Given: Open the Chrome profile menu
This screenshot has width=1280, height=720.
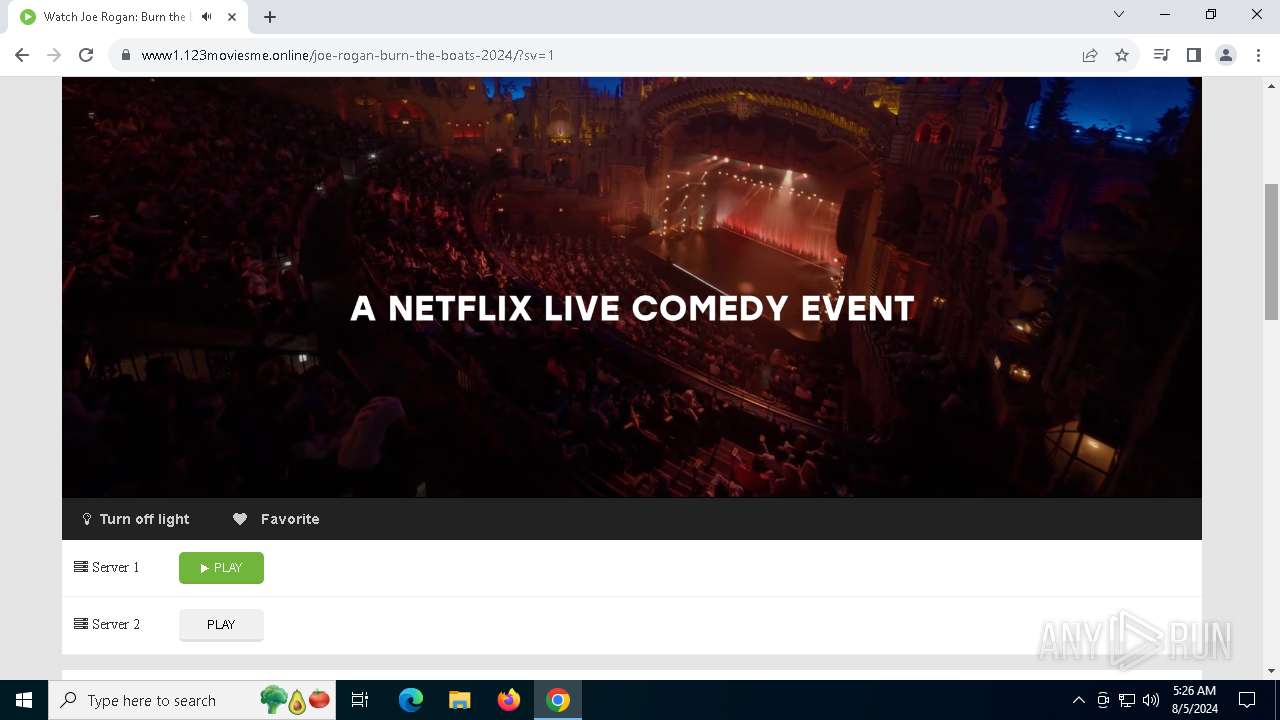Looking at the screenshot, I should point(1226,55).
